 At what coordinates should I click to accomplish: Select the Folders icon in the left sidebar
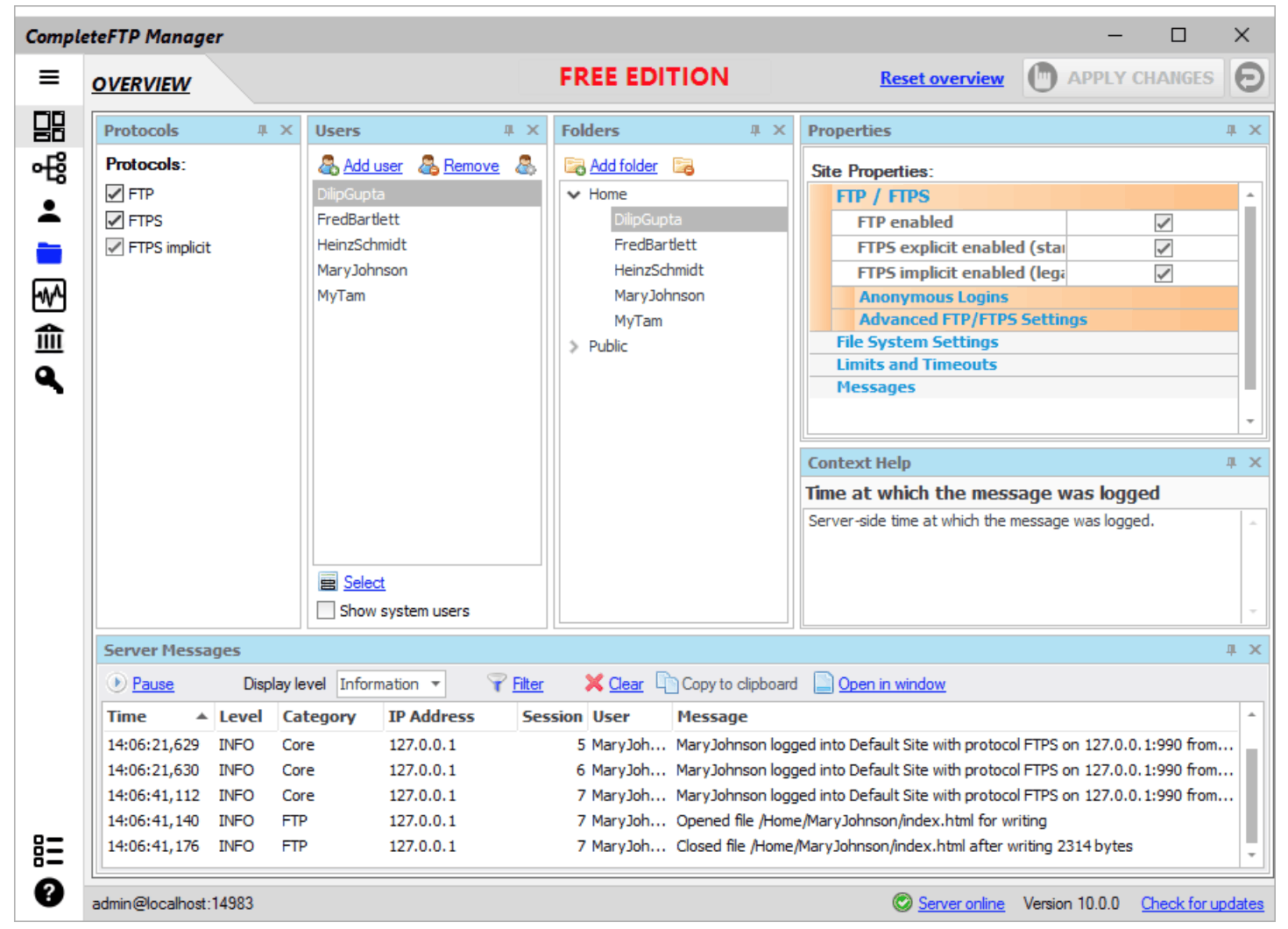[x=48, y=251]
